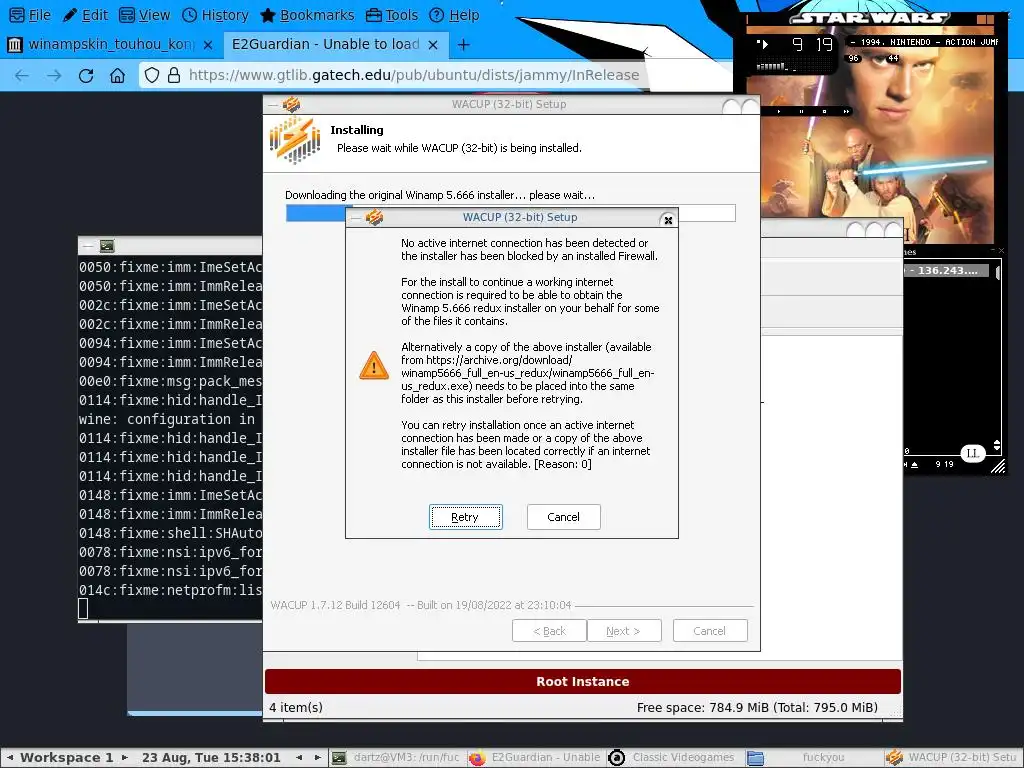Viewport: 1024px width, 768px height.
Task: Select the 136.243 playlist entry in Winamp
Action: click(x=946, y=270)
